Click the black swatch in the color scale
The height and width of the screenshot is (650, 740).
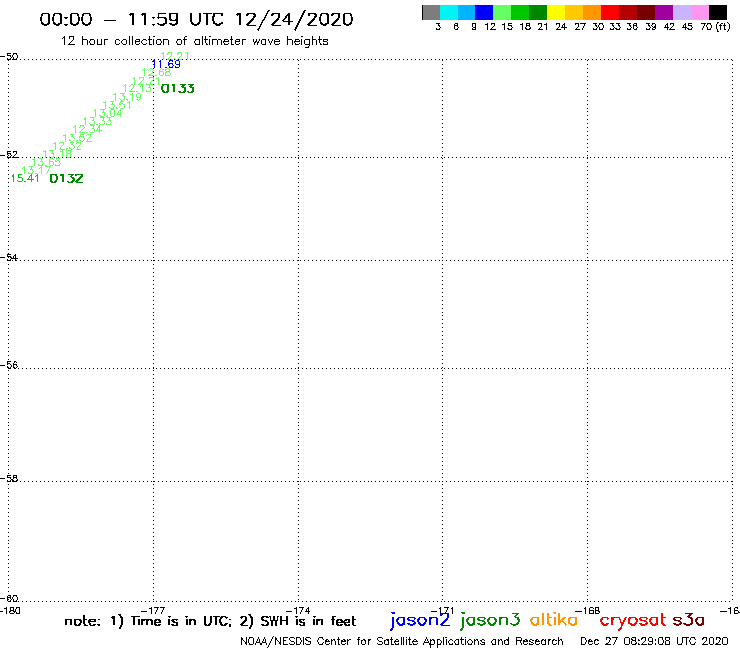point(718,12)
